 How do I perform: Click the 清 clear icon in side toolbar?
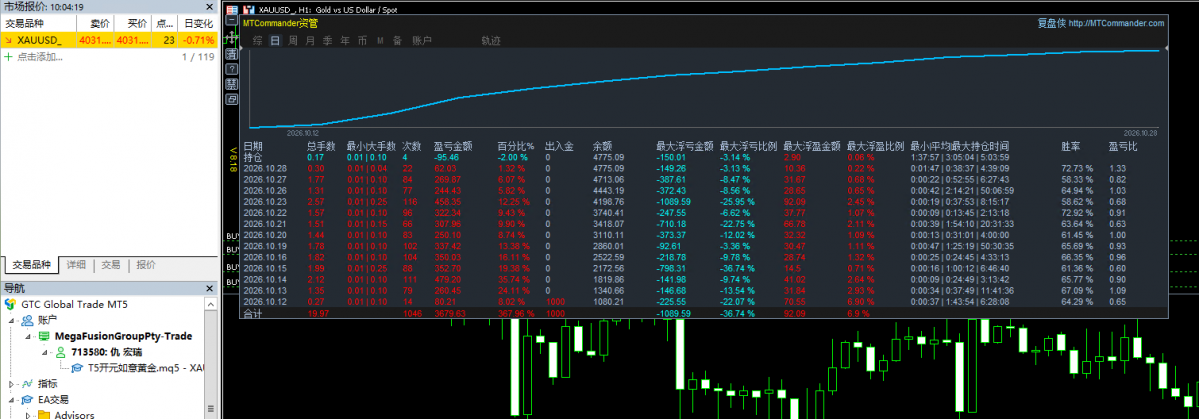(232, 54)
